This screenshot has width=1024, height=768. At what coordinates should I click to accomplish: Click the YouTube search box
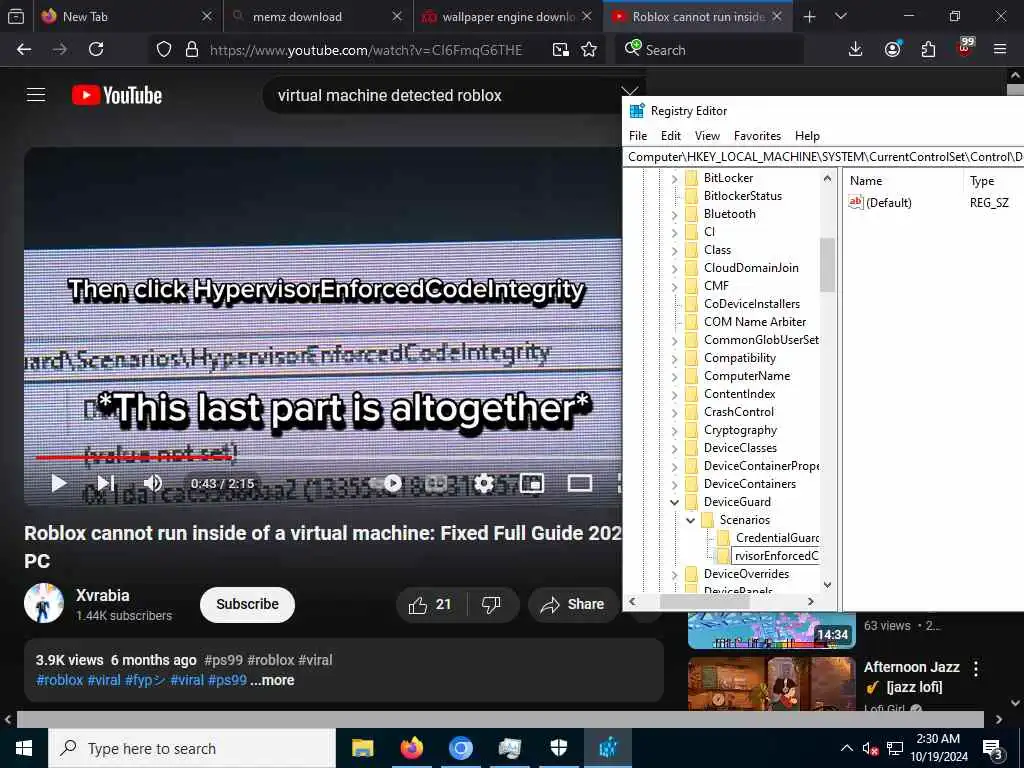pyautogui.click(x=444, y=95)
